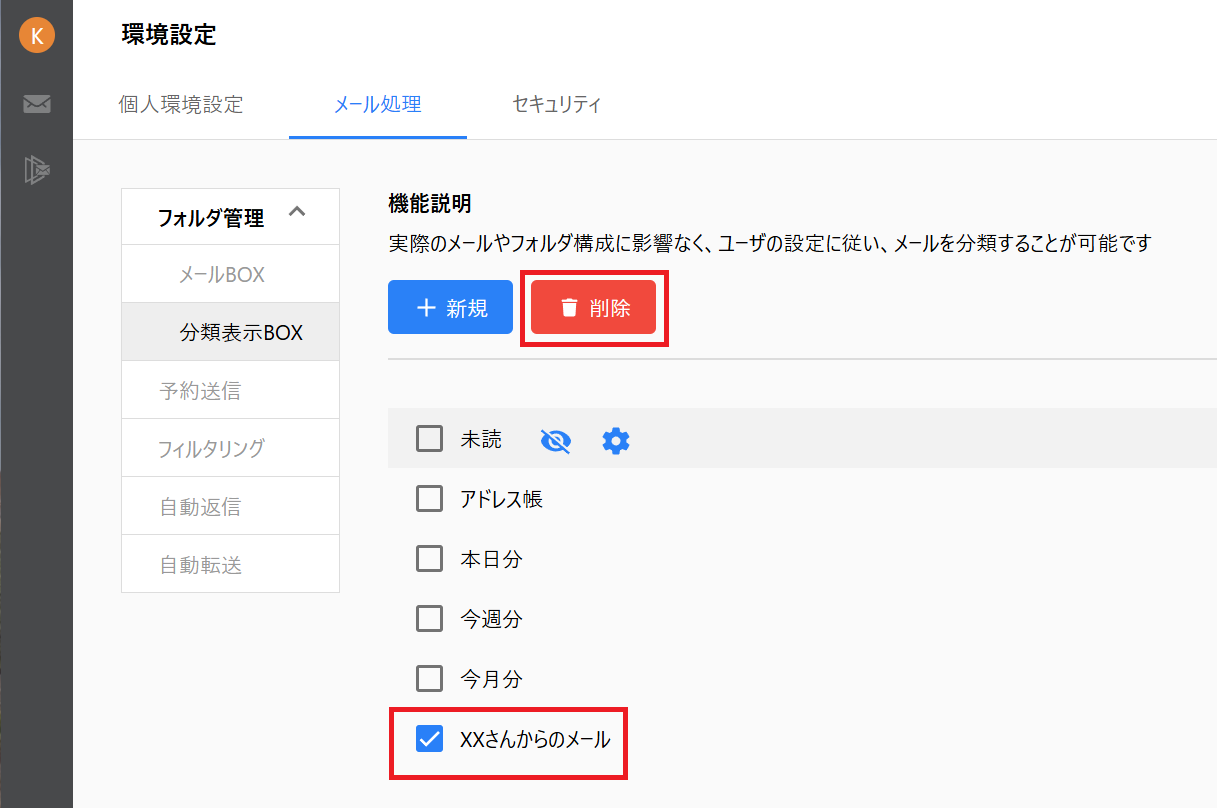The width and height of the screenshot is (1217, 808).
Task: Select 分類表示BOX in the side menu
Action: tap(230, 332)
